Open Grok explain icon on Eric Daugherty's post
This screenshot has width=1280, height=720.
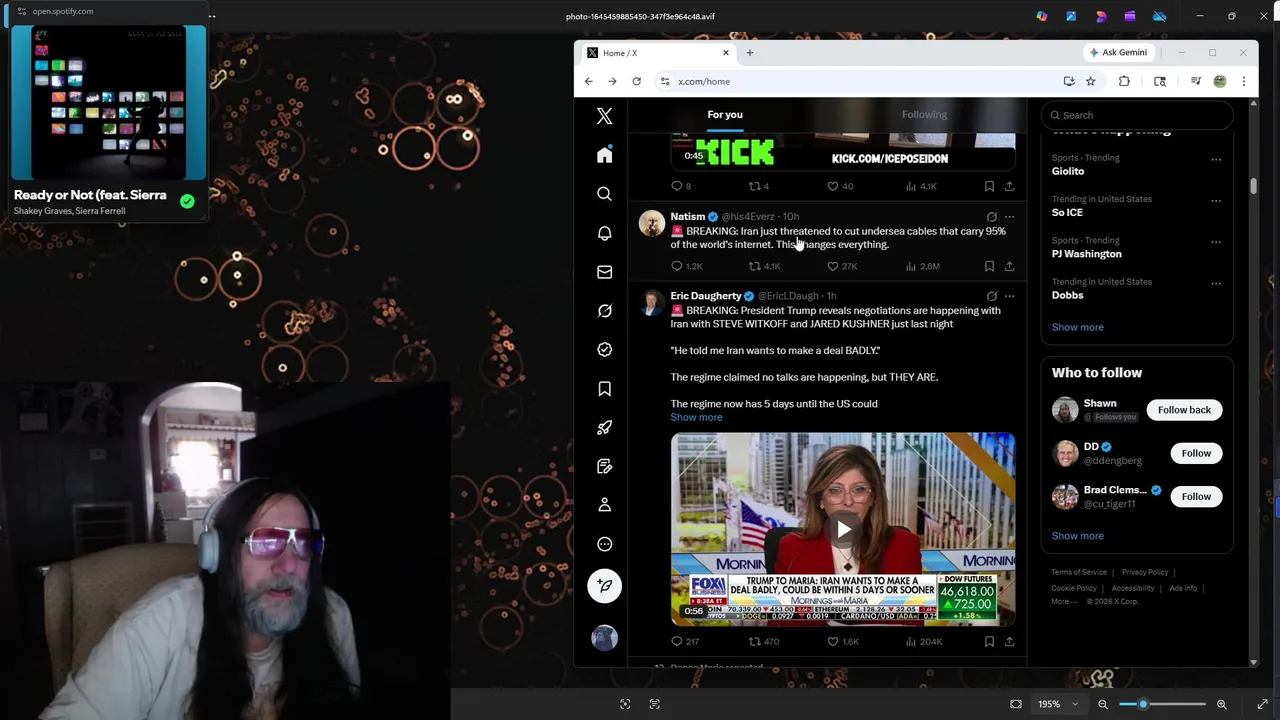pyautogui.click(x=991, y=296)
